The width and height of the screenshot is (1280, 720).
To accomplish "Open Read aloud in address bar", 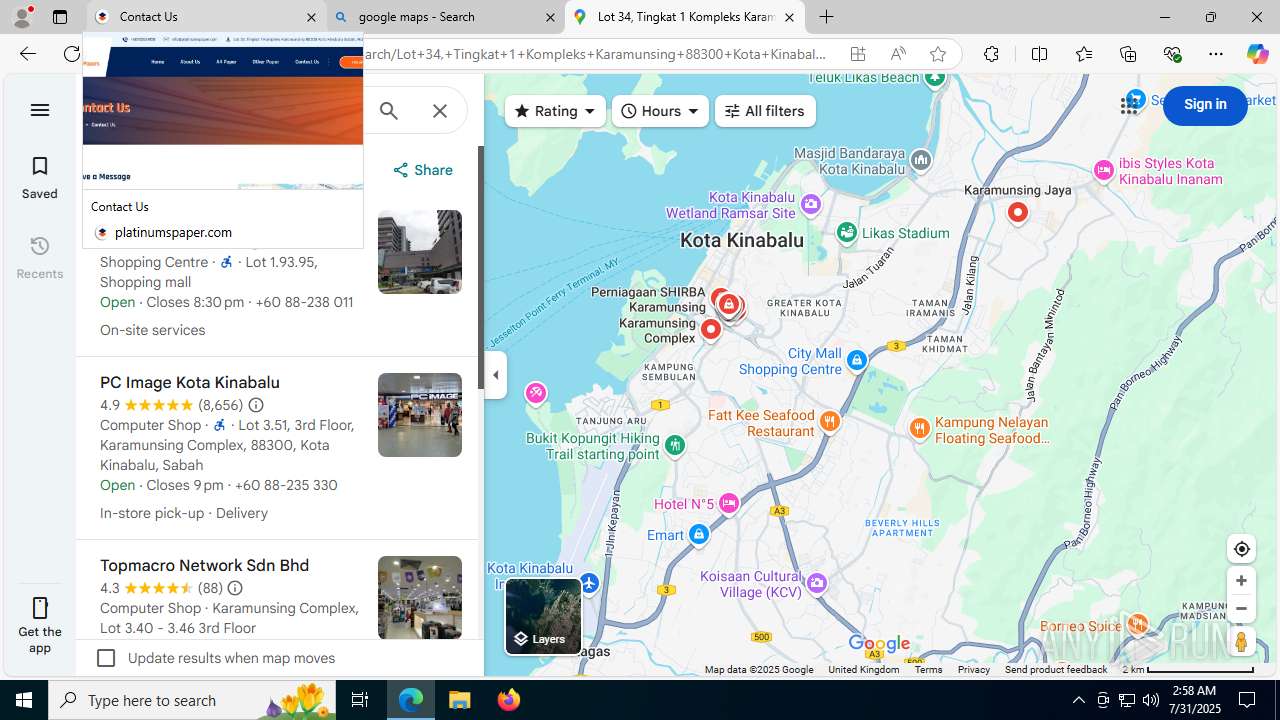I will click(898, 54).
